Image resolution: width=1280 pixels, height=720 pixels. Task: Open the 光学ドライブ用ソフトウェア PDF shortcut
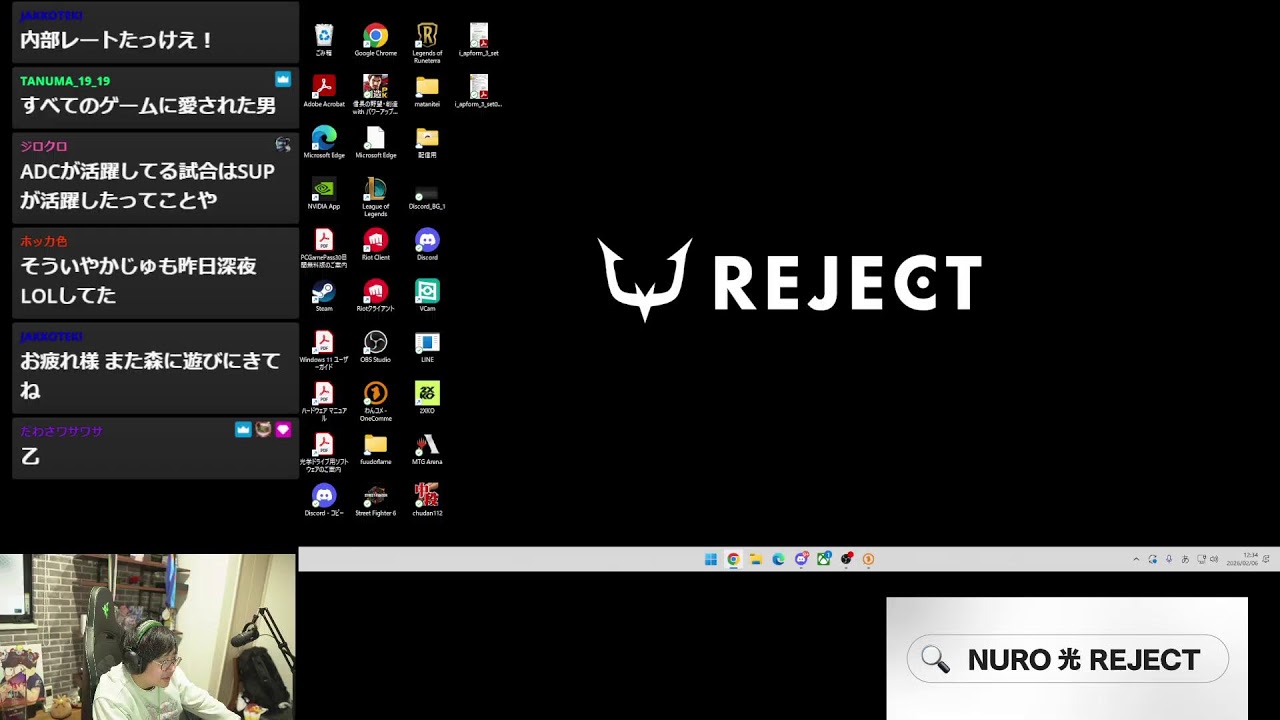[x=324, y=452]
